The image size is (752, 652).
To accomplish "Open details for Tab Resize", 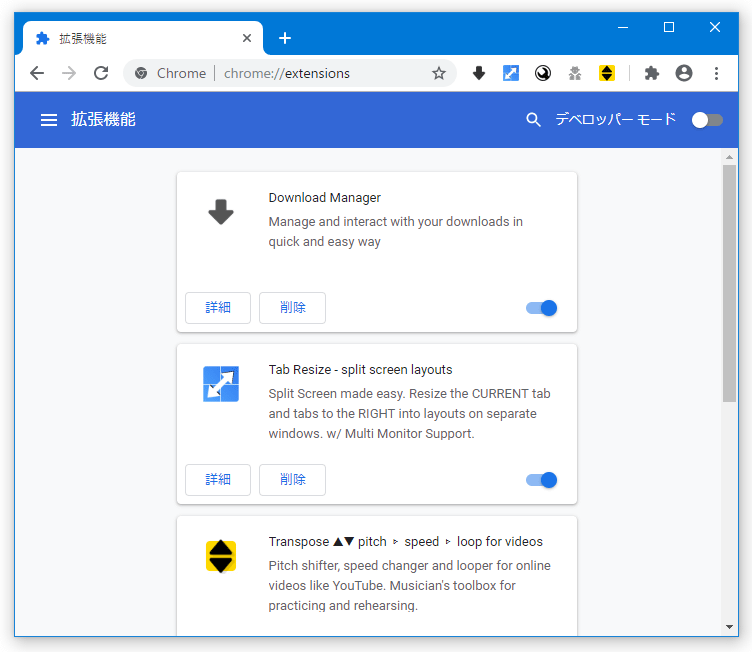I will click(218, 480).
